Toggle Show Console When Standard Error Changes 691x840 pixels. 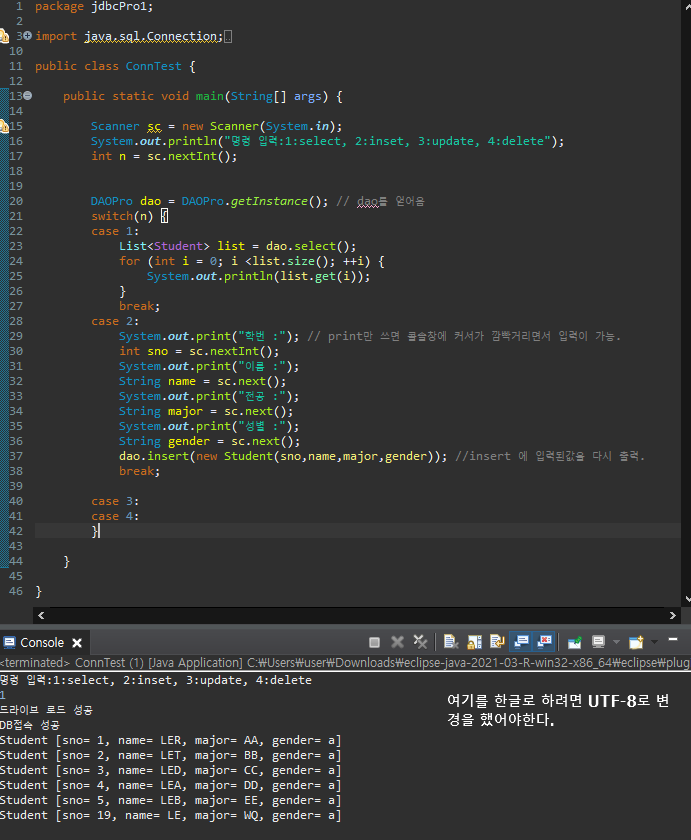544,642
